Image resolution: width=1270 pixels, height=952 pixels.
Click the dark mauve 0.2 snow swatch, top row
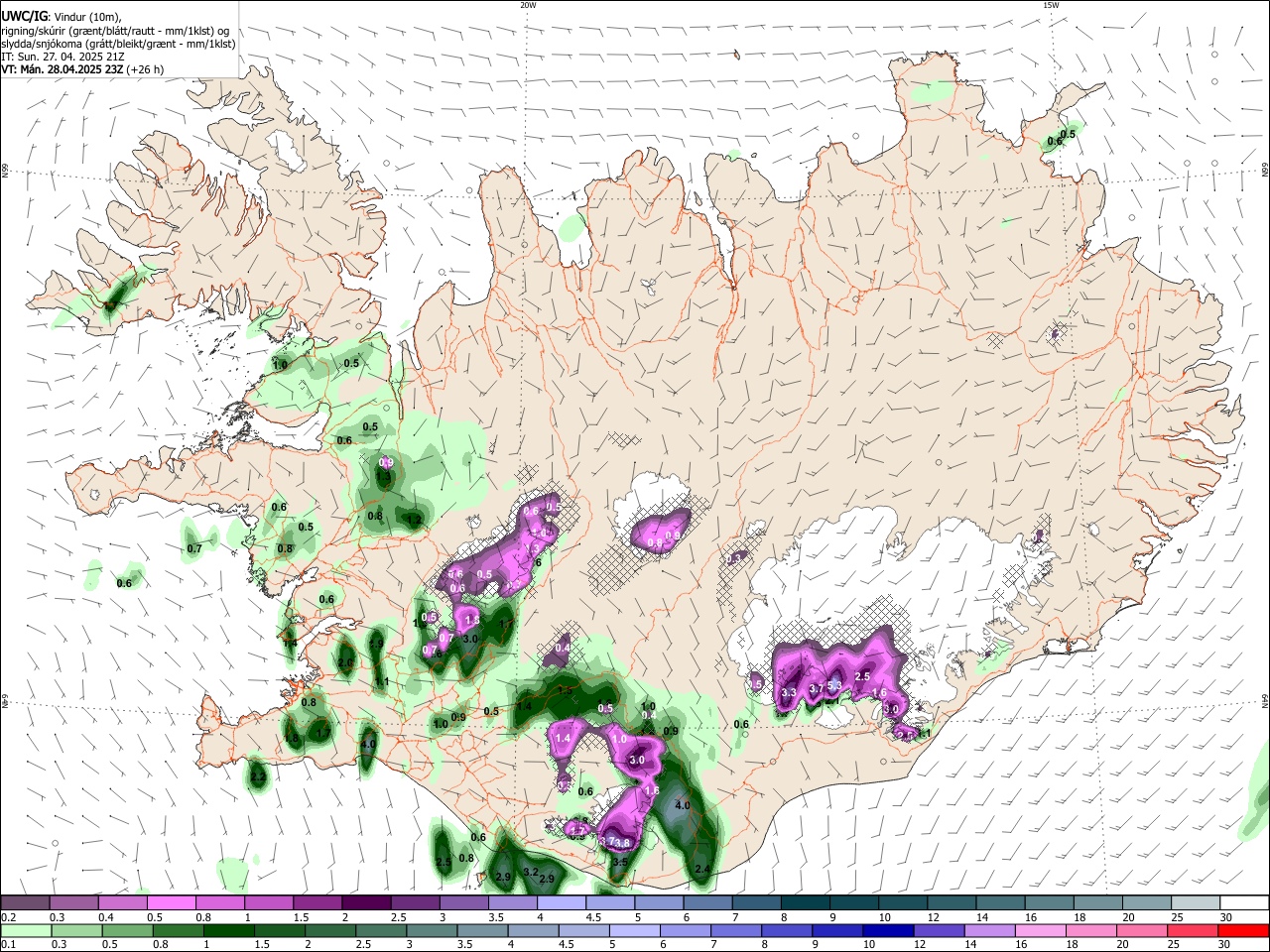25,902
